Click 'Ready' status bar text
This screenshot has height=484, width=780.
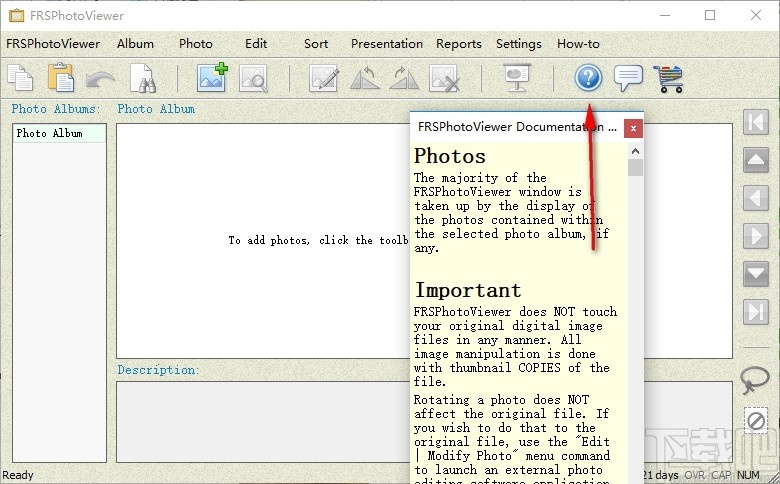[x=18, y=475]
